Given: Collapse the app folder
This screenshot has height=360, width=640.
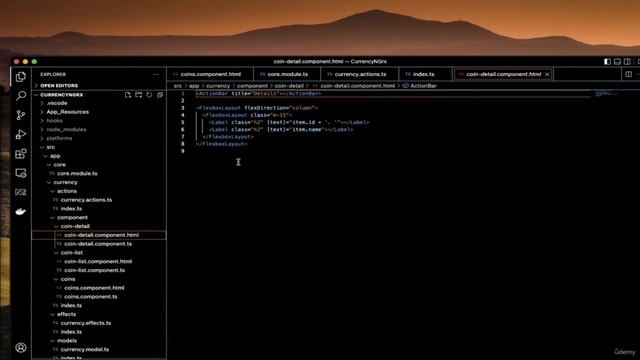Looking at the screenshot, I should click(99, 156).
